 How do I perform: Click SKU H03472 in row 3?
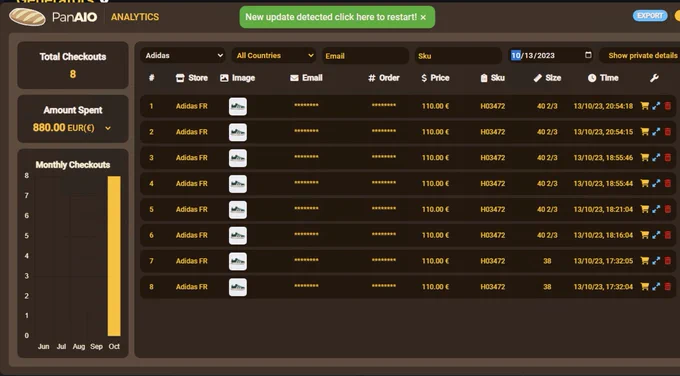(493, 157)
